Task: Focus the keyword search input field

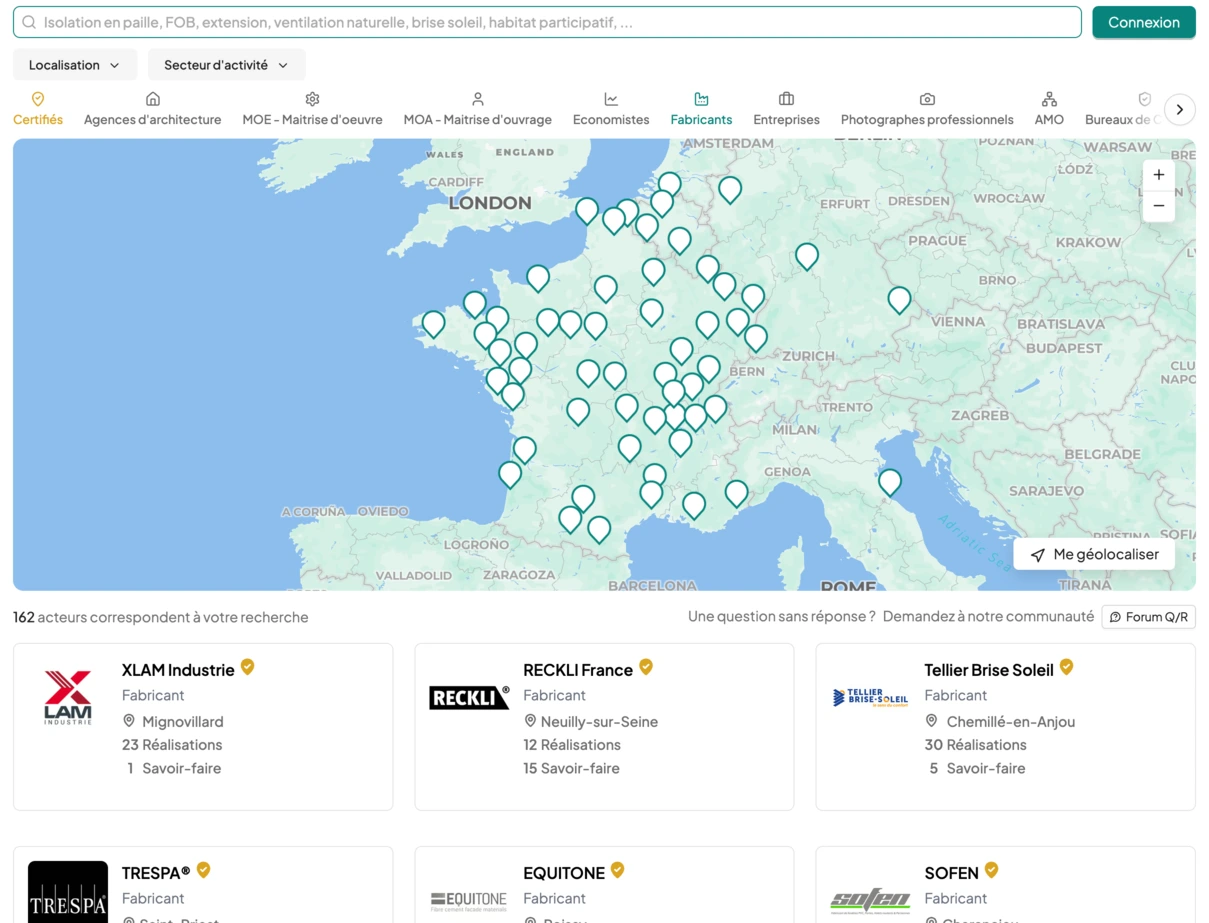Action: 547,22
